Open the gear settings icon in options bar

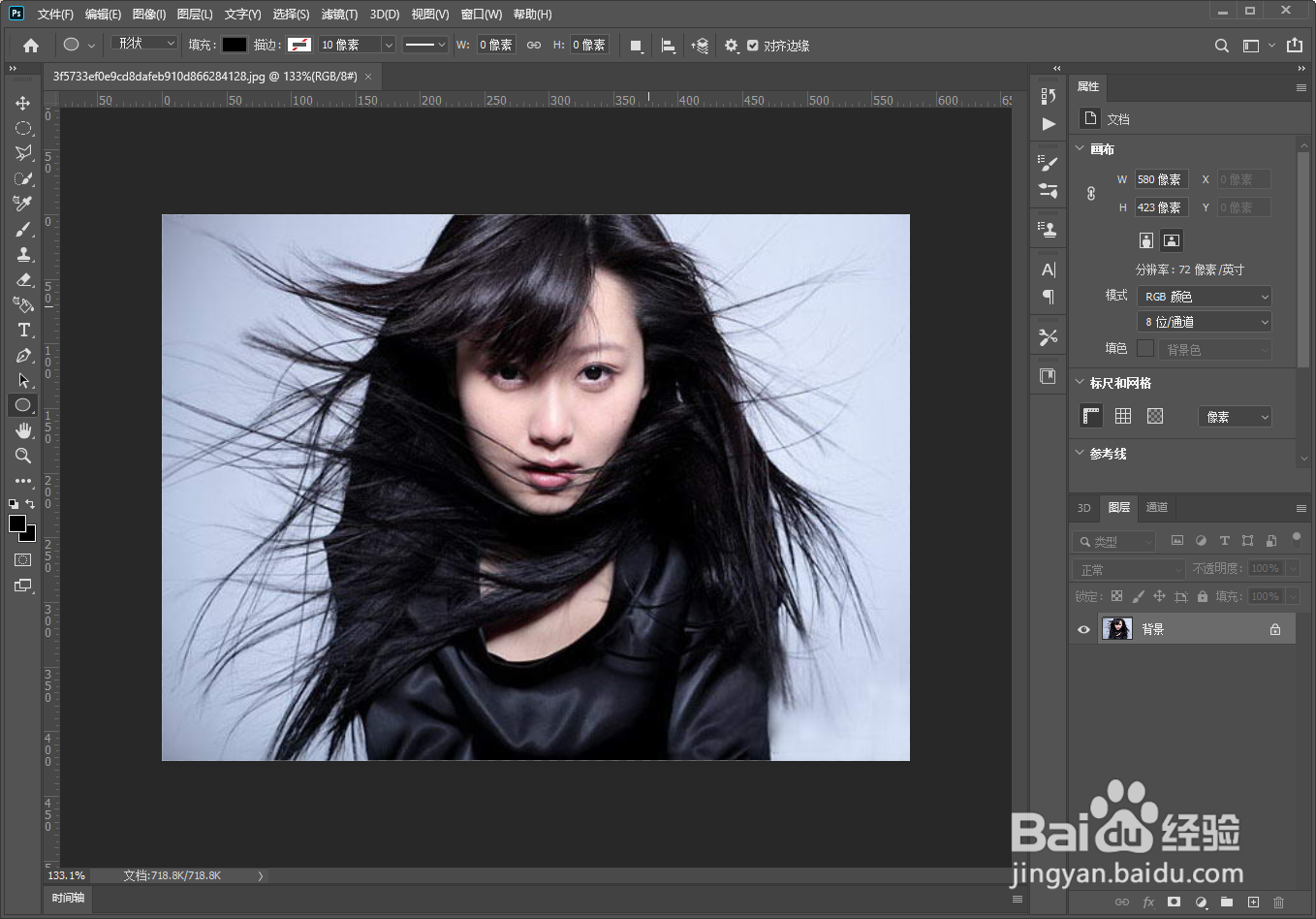click(x=732, y=46)
